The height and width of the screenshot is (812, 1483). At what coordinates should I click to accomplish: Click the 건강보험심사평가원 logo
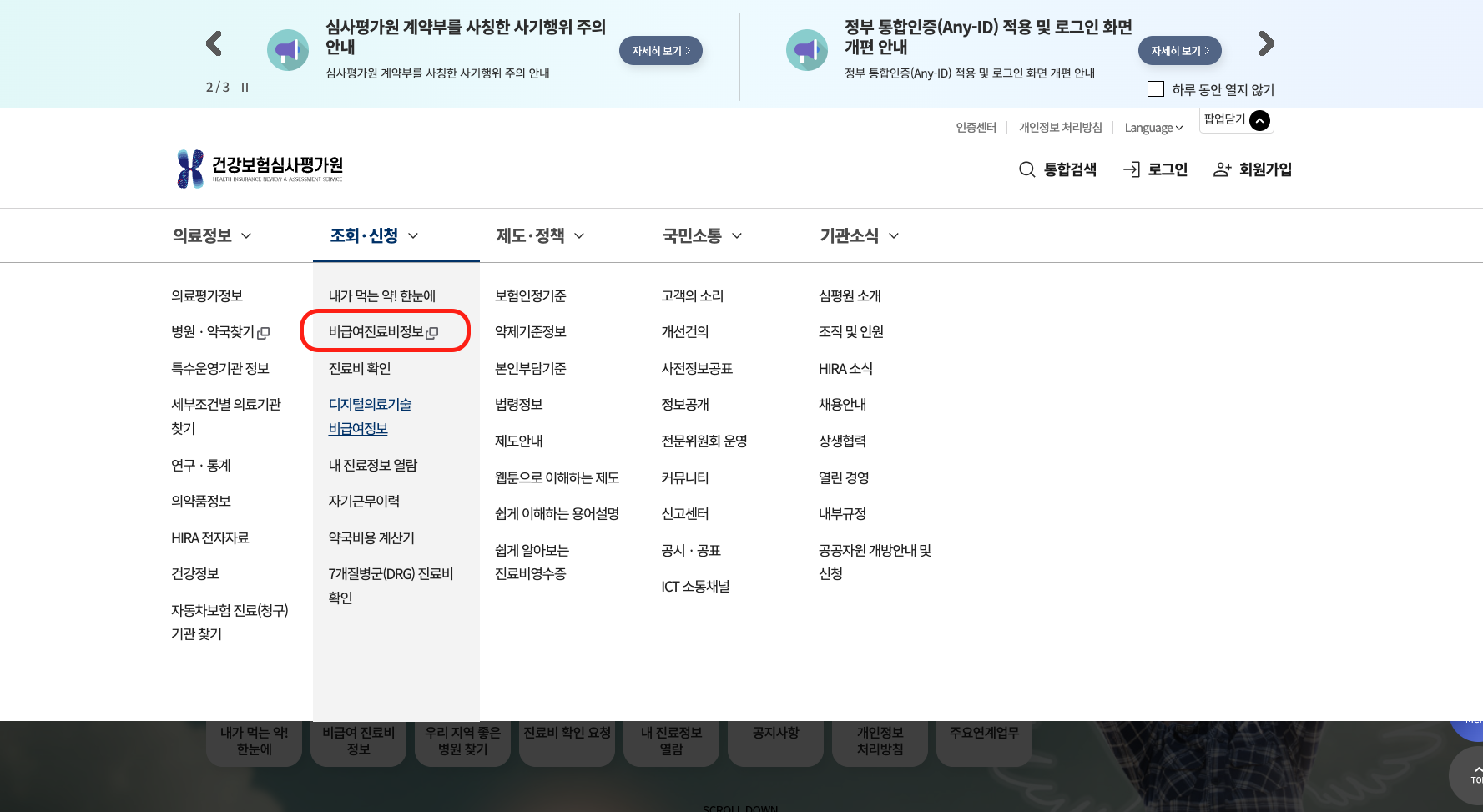coord(260,168)
